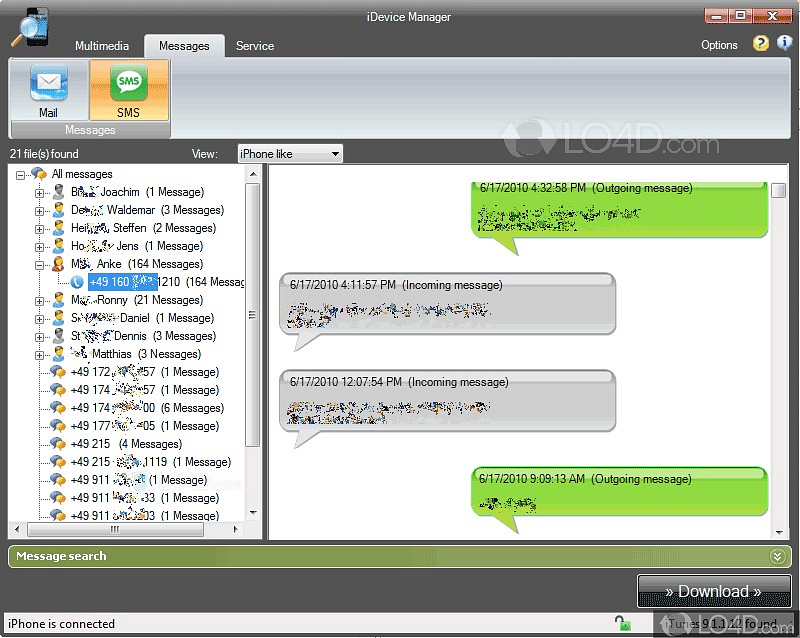Screen dimensions: 800x638
Task: Select the phone number icon under Anke
Action: pos(77,281)
